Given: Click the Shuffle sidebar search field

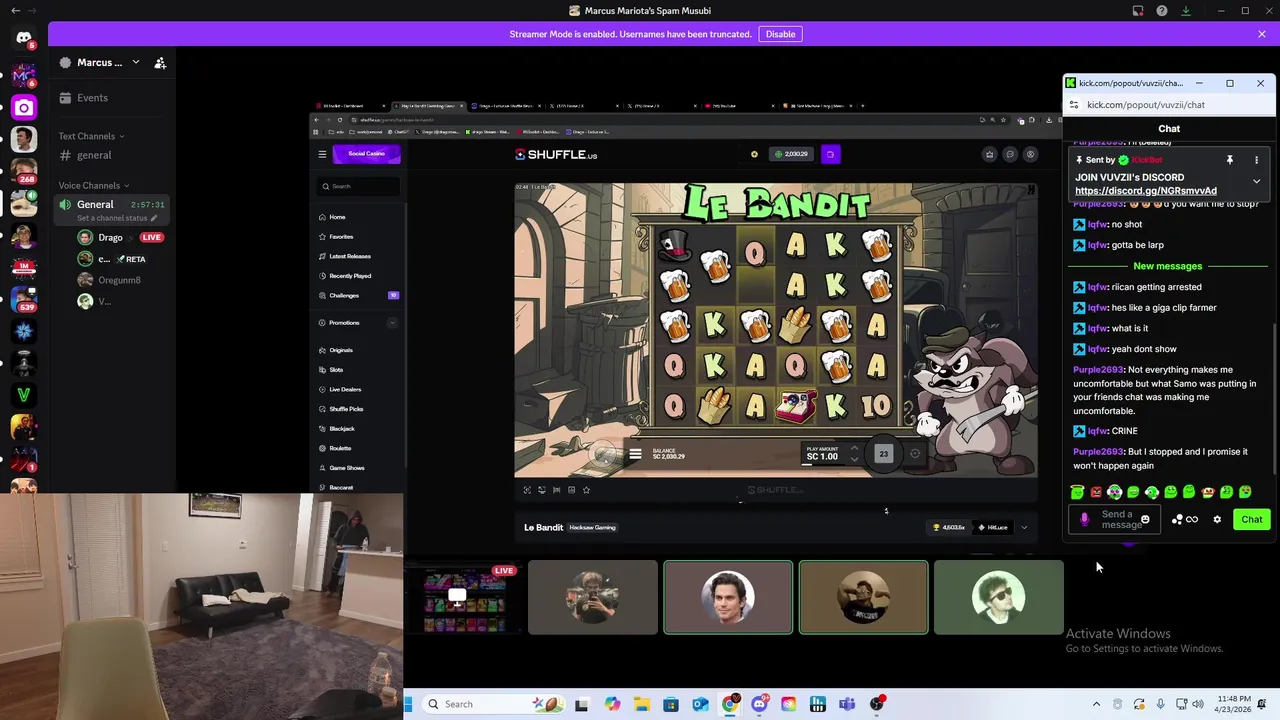Looking at the screenshot, I should 360,186.
